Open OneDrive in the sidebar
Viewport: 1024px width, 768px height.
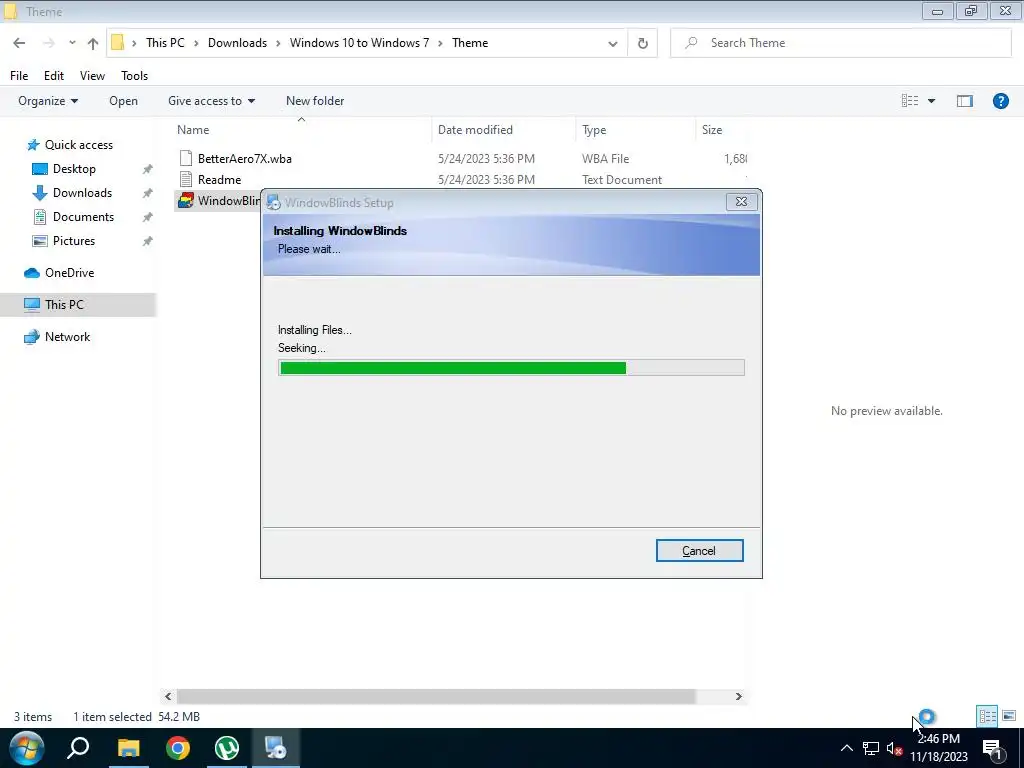(x=69, y=273)
